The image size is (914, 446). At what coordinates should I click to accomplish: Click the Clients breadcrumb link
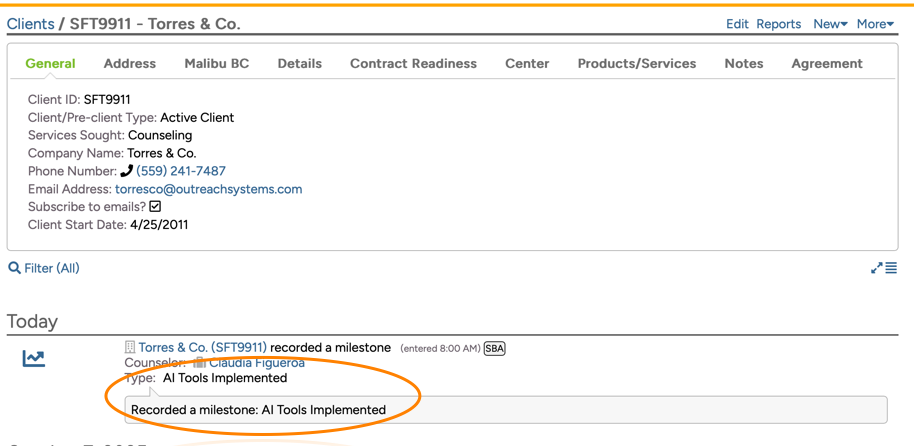point(30,24)
